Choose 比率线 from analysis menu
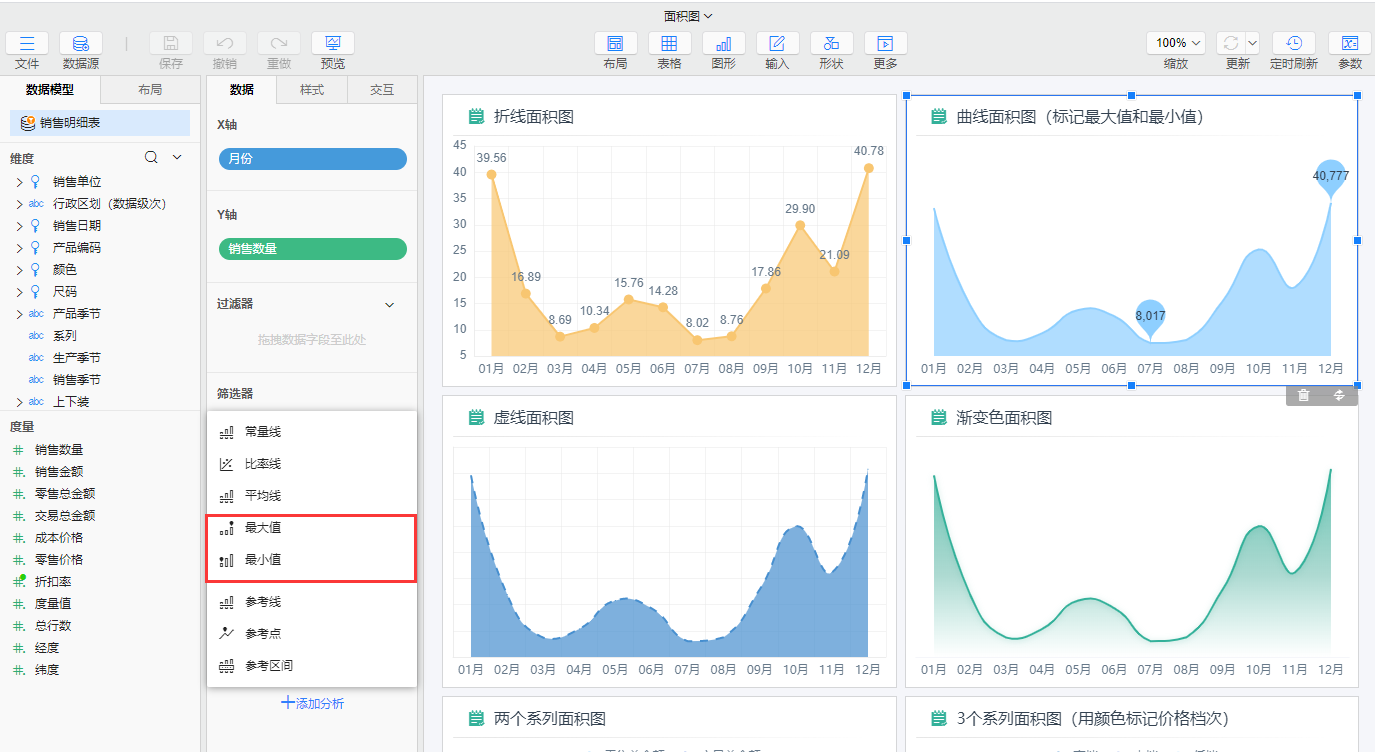 tap(311, 464)
